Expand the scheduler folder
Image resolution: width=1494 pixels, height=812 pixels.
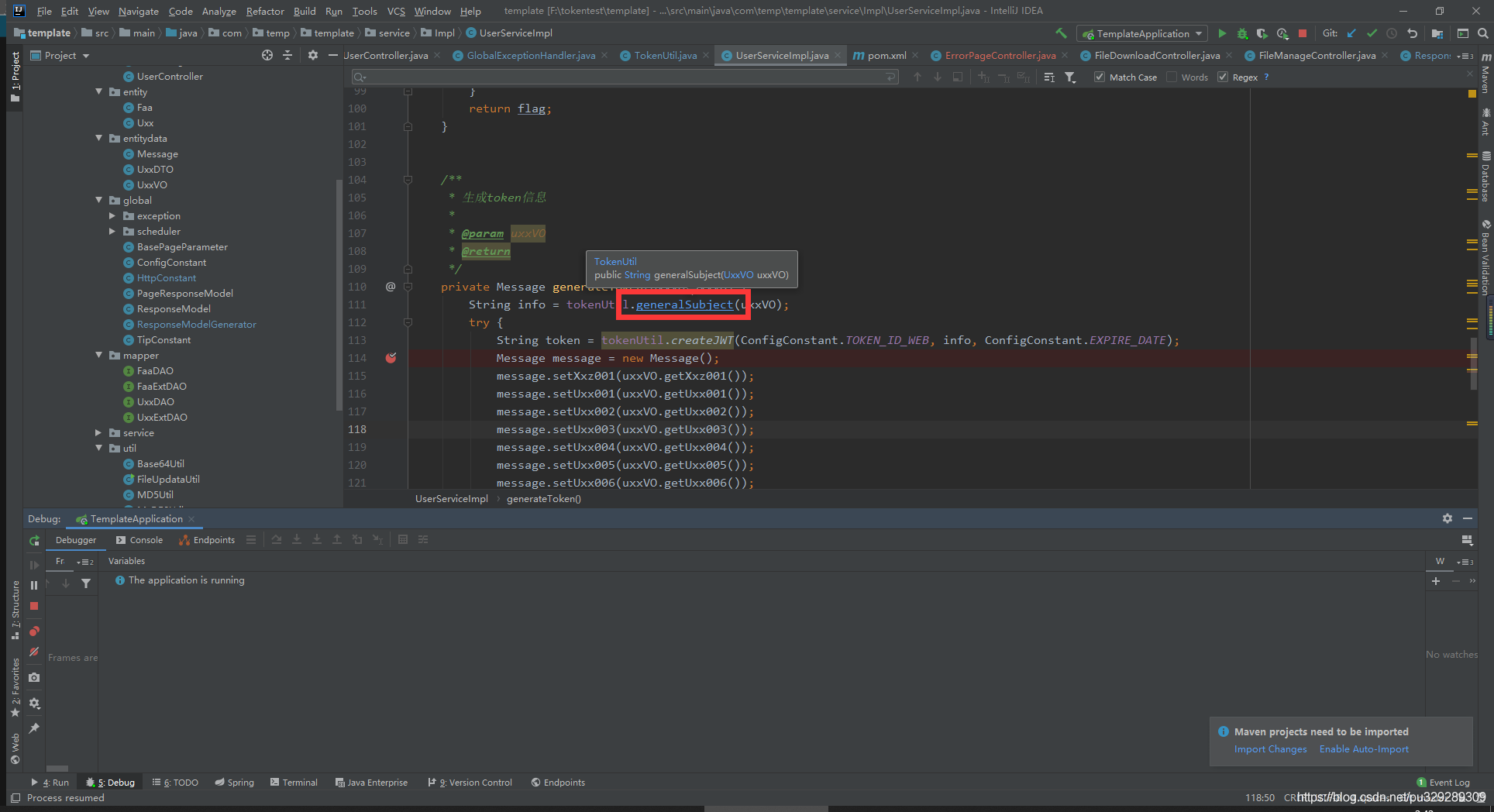[x=112, y=231]
